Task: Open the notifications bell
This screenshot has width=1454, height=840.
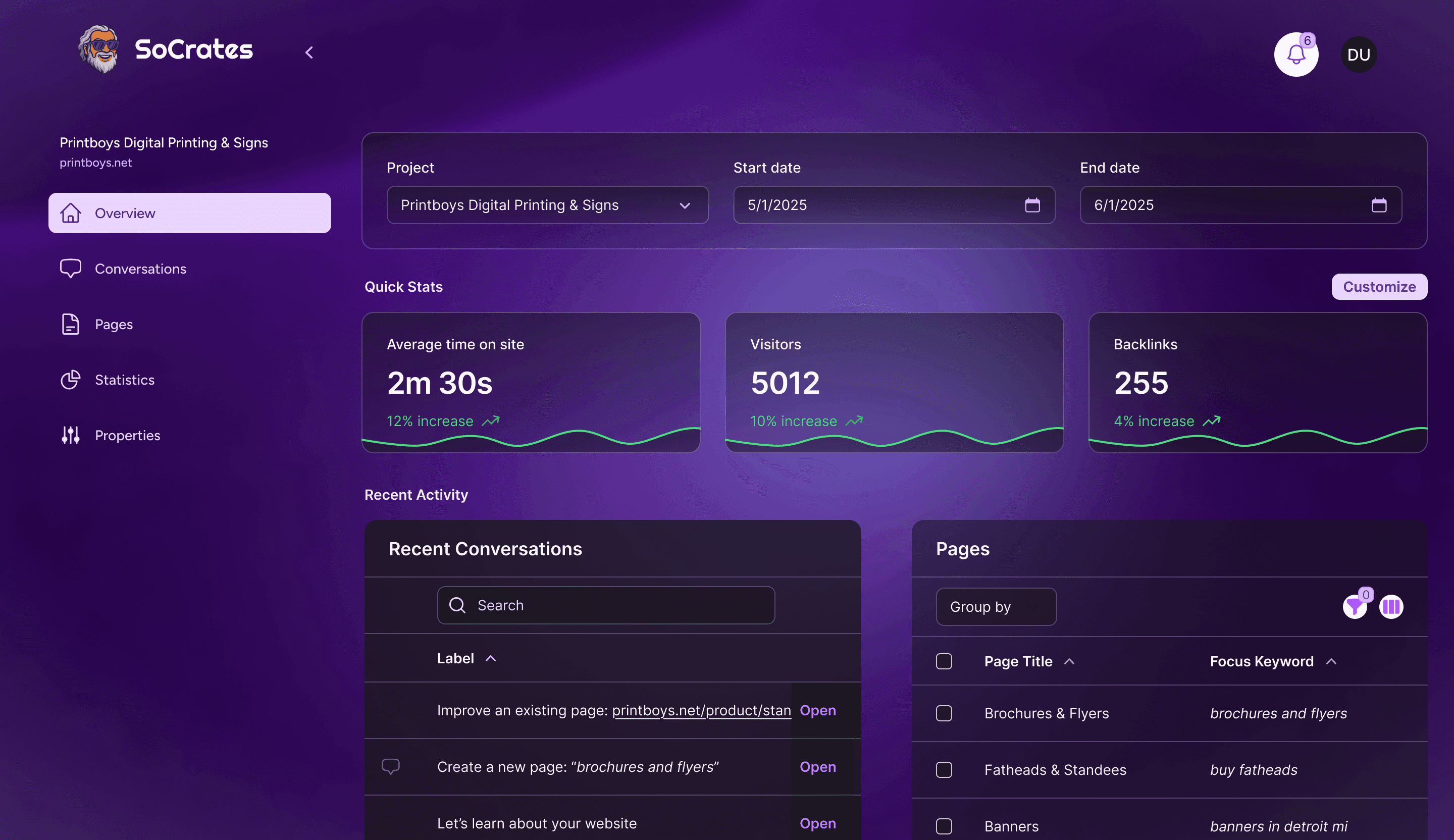Action: point(1295,55)
